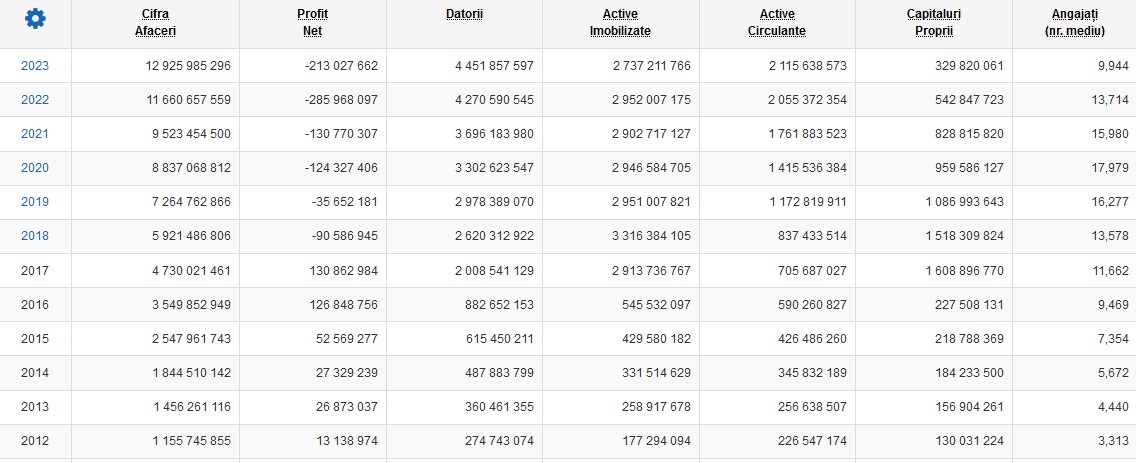The height and width of the screenshot is (463, 1136).
Task: Click the 2020 employees count 17,979
Action: click(x=1110, y=168)
